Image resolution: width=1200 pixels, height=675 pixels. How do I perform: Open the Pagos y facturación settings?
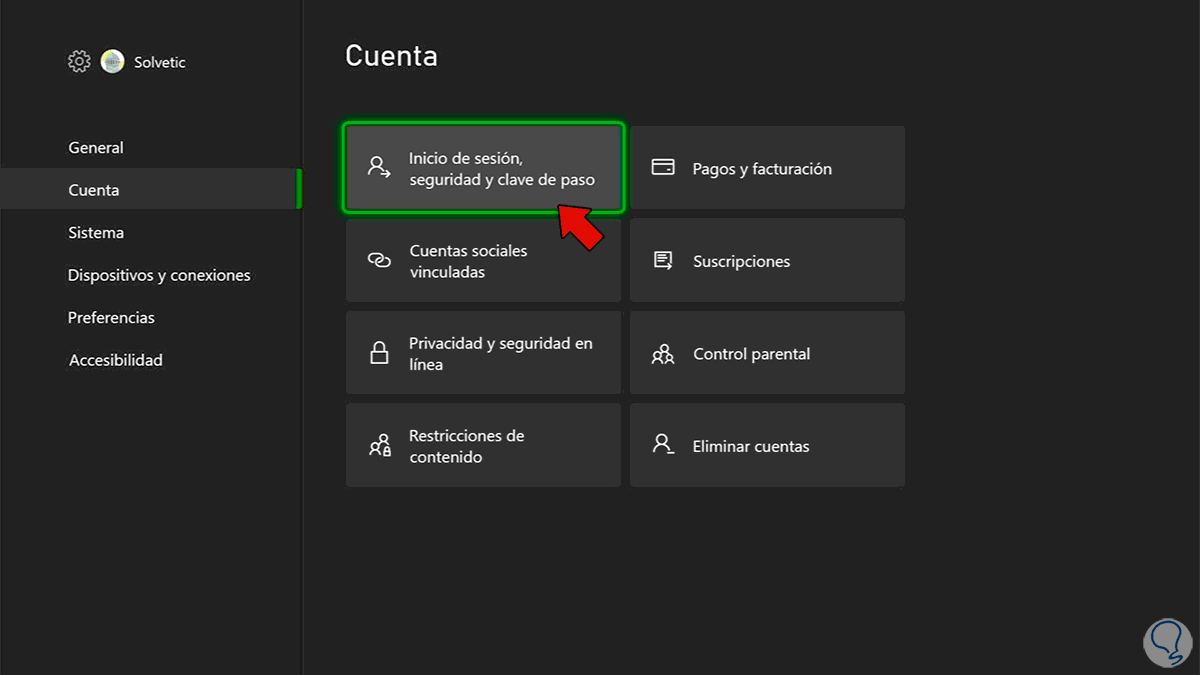766,168
